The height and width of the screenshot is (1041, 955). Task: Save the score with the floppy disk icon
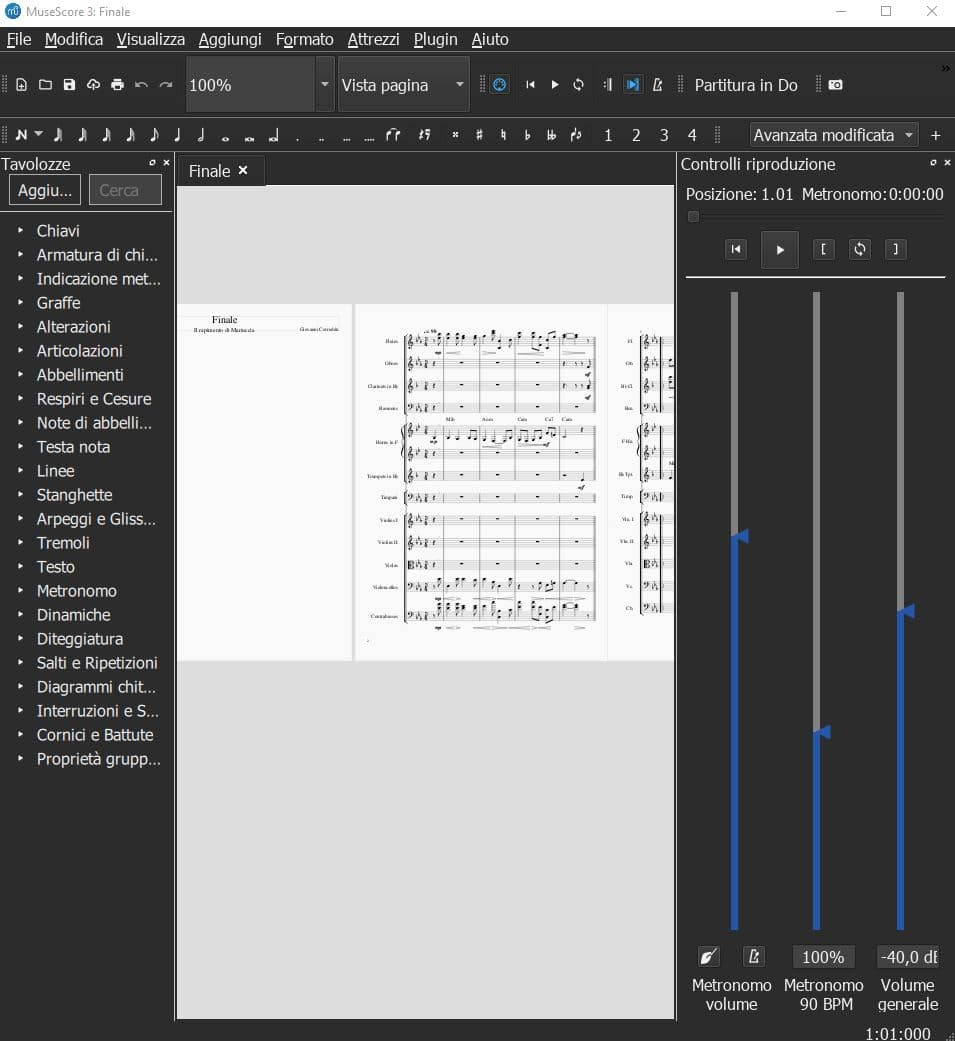(69, 85)
